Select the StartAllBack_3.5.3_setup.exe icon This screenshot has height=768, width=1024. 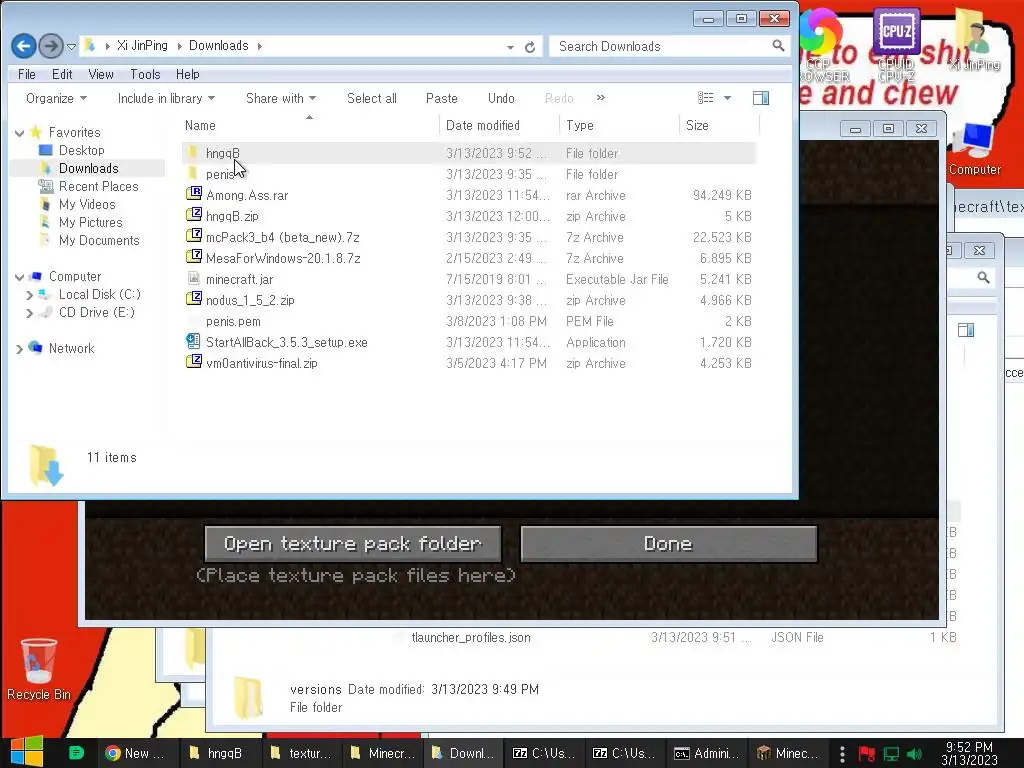click(x=193, y=341)
